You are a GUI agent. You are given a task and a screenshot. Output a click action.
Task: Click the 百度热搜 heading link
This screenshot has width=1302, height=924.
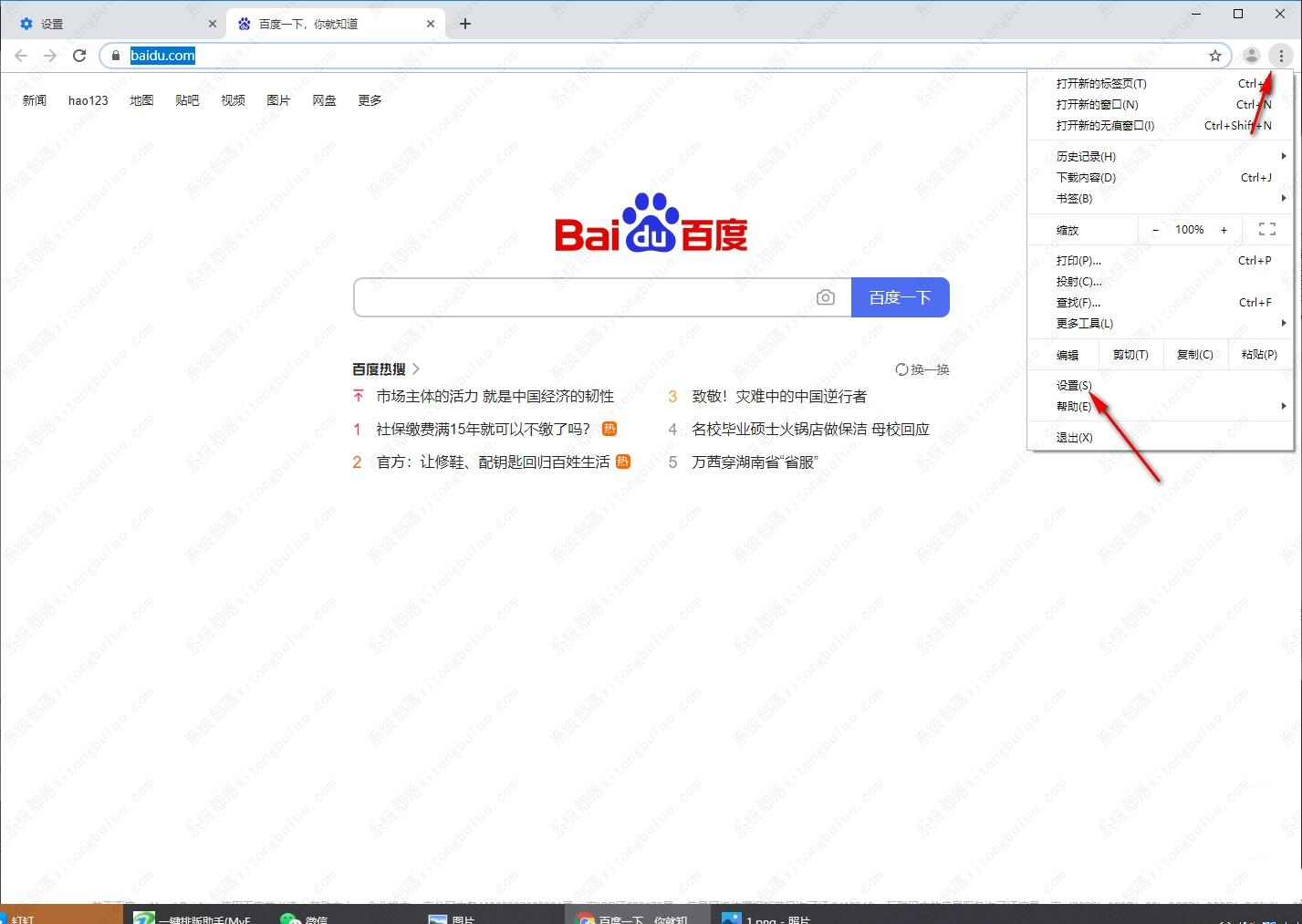click(380, 369)
